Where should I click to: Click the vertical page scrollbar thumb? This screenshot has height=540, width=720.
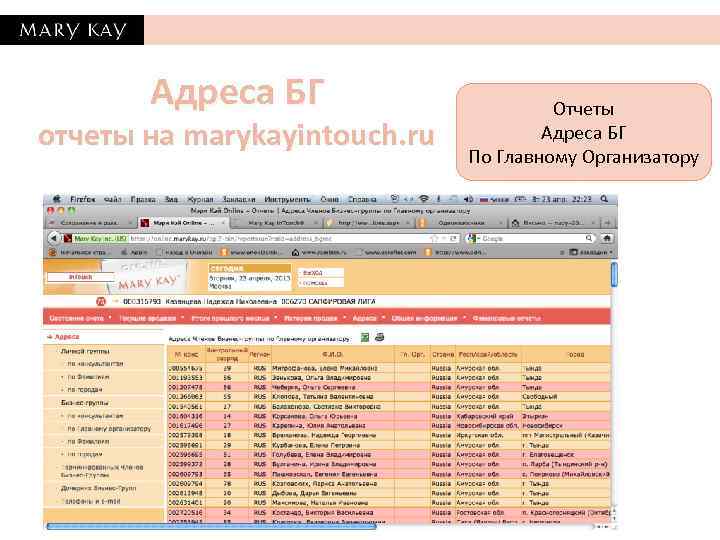[614, 275]
